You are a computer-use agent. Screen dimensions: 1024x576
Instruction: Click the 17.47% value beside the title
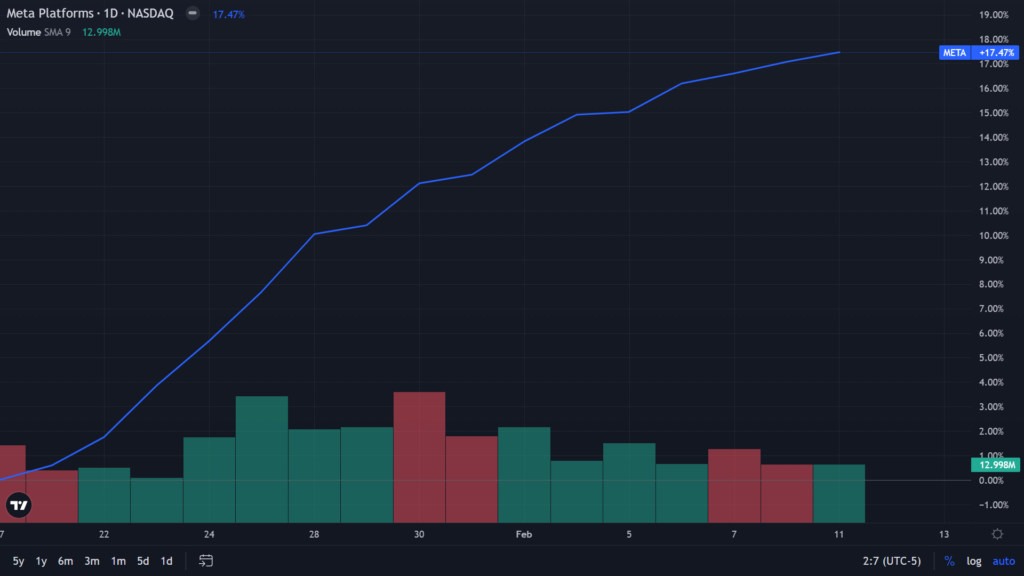tap(229, 14)
